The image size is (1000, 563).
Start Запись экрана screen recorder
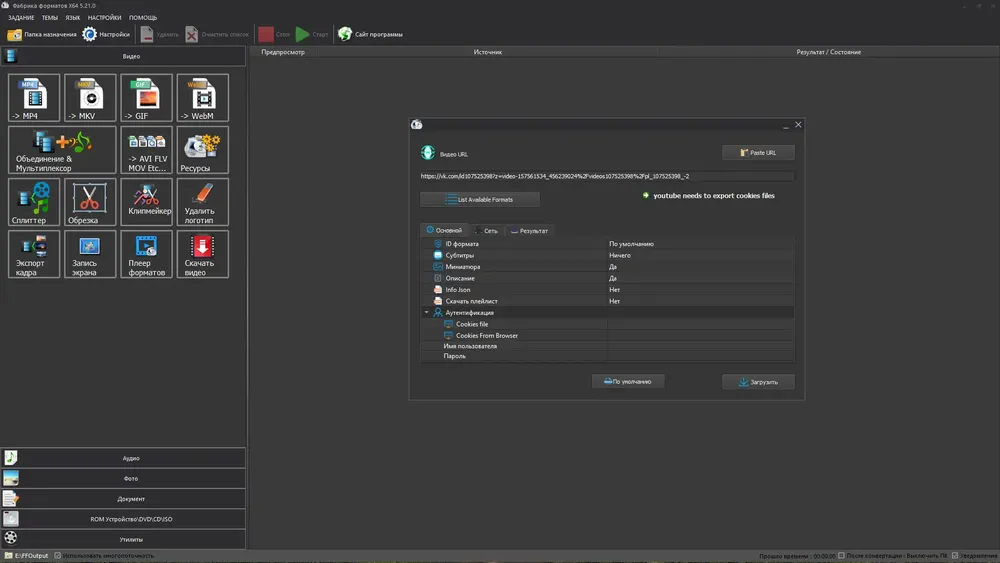pos(91,254)
